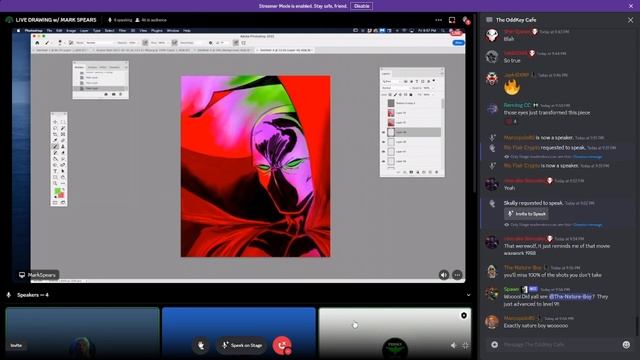Select the Lasso tool
The image size is (640, 360).
point(55,128)
